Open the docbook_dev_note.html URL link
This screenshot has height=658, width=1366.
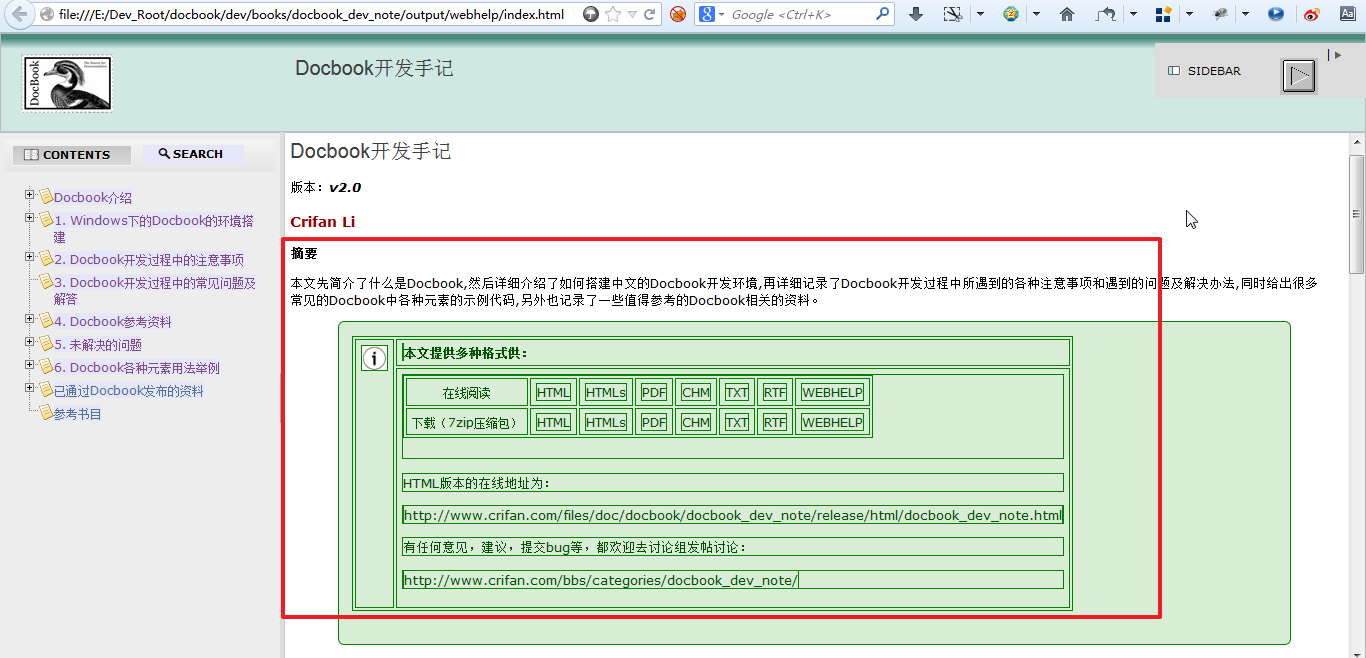732,515
